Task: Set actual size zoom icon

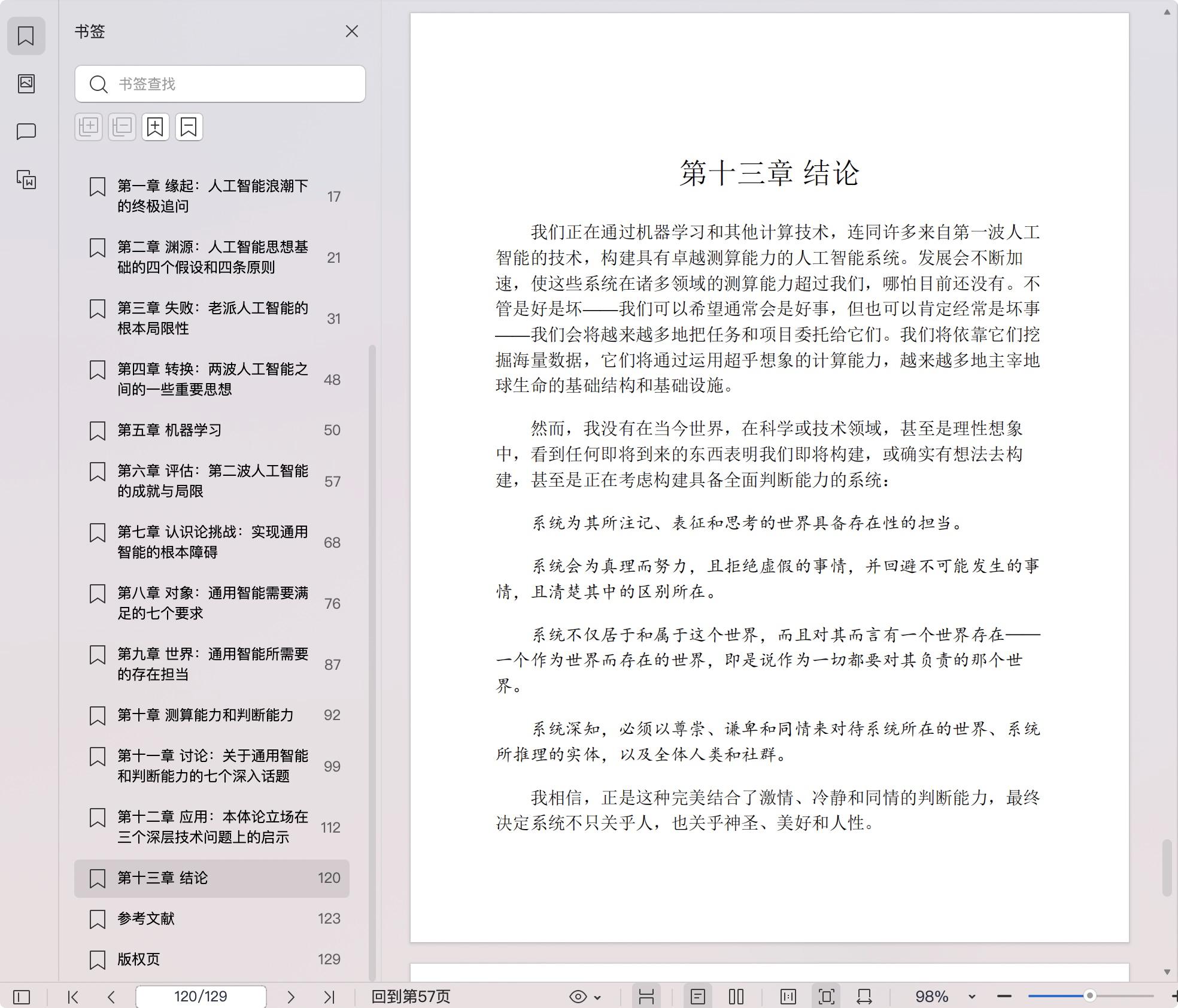Action: coord(788,997)
